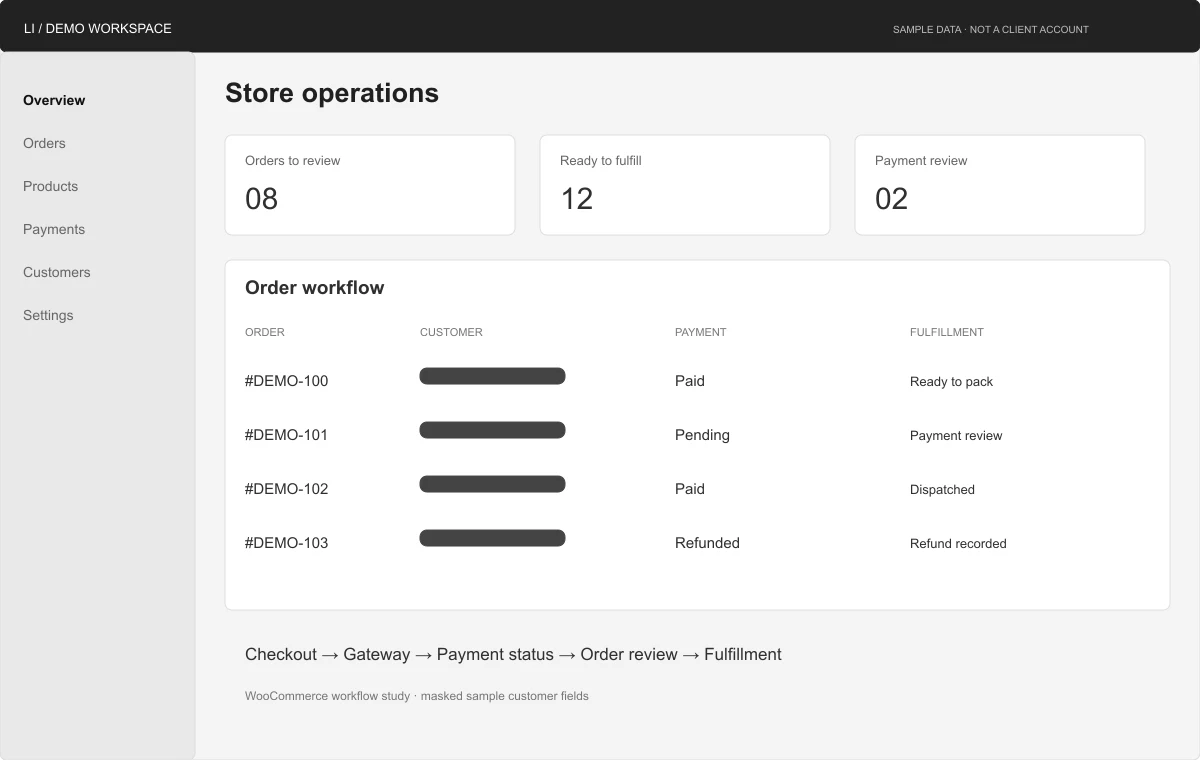
Task: Click the Store operations page title
Action: coord(332,93)
